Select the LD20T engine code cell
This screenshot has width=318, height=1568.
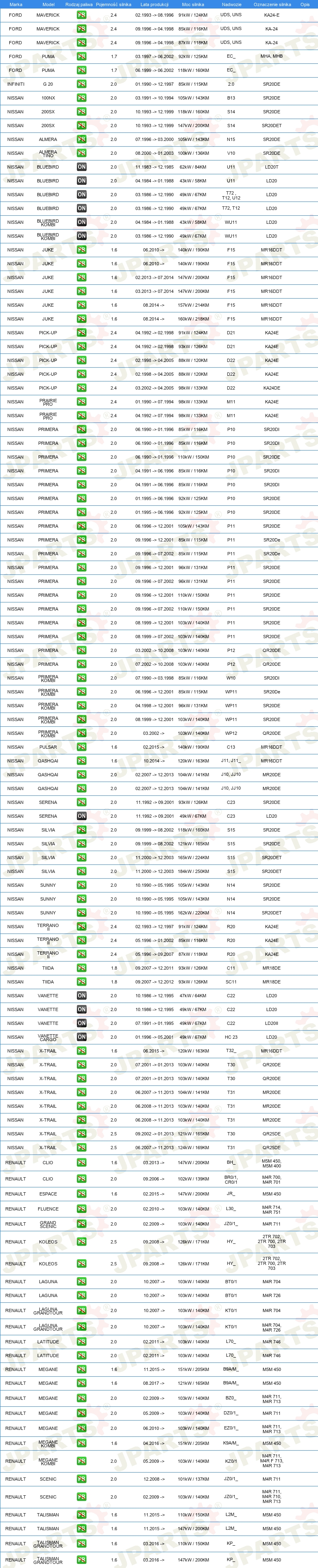(x=272, y=167)
